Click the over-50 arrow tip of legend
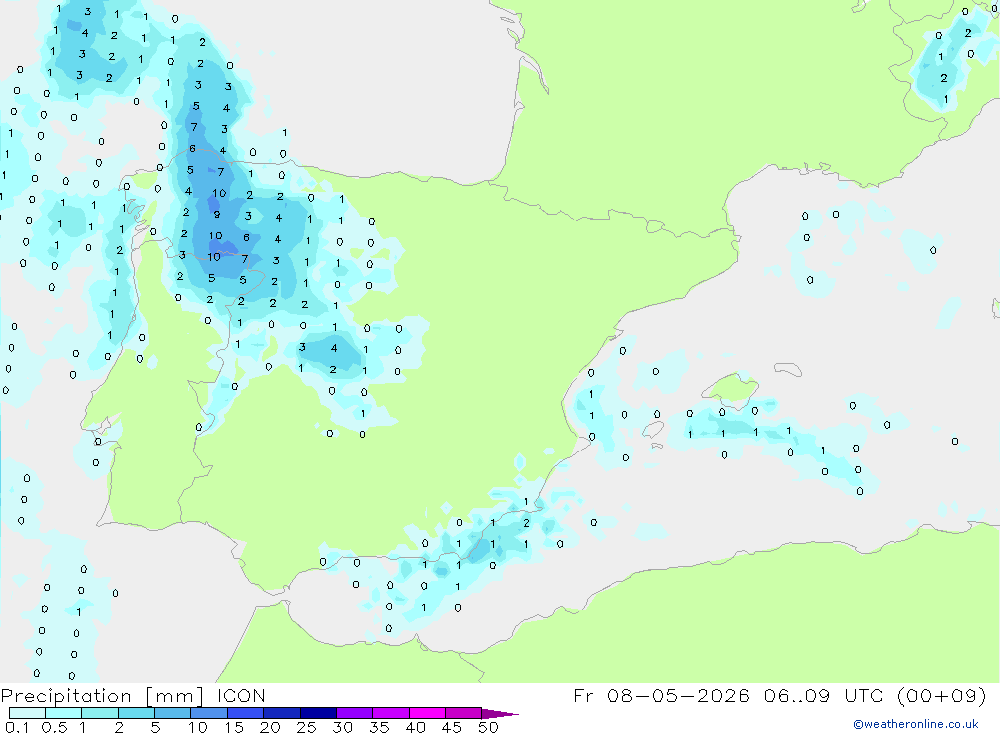1000x733 pixels. [500, 714]
